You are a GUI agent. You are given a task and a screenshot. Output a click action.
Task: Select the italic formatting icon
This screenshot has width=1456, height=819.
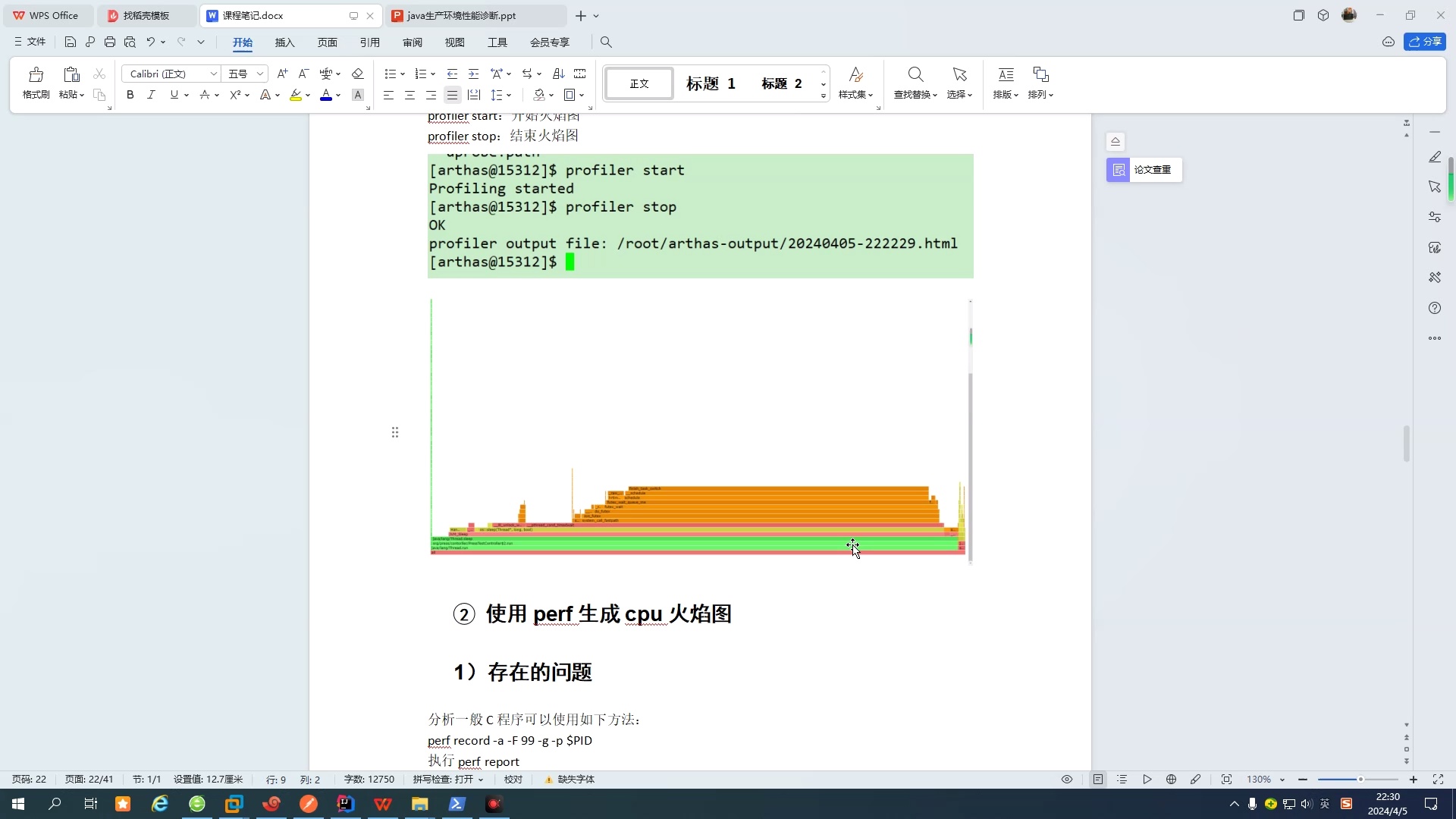click(x=151, y=95)
